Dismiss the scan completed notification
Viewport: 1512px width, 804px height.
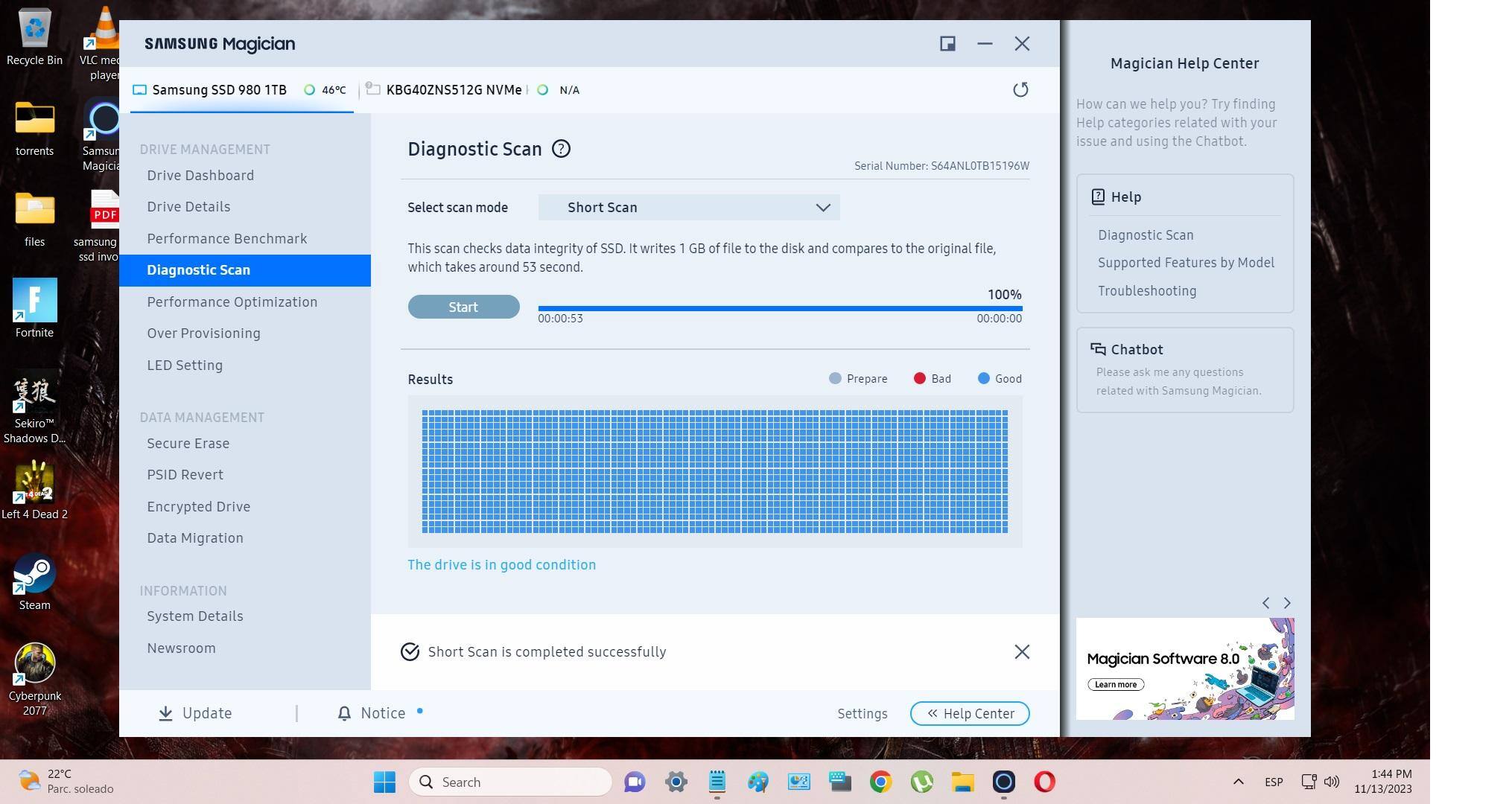tap(1022, 652)
